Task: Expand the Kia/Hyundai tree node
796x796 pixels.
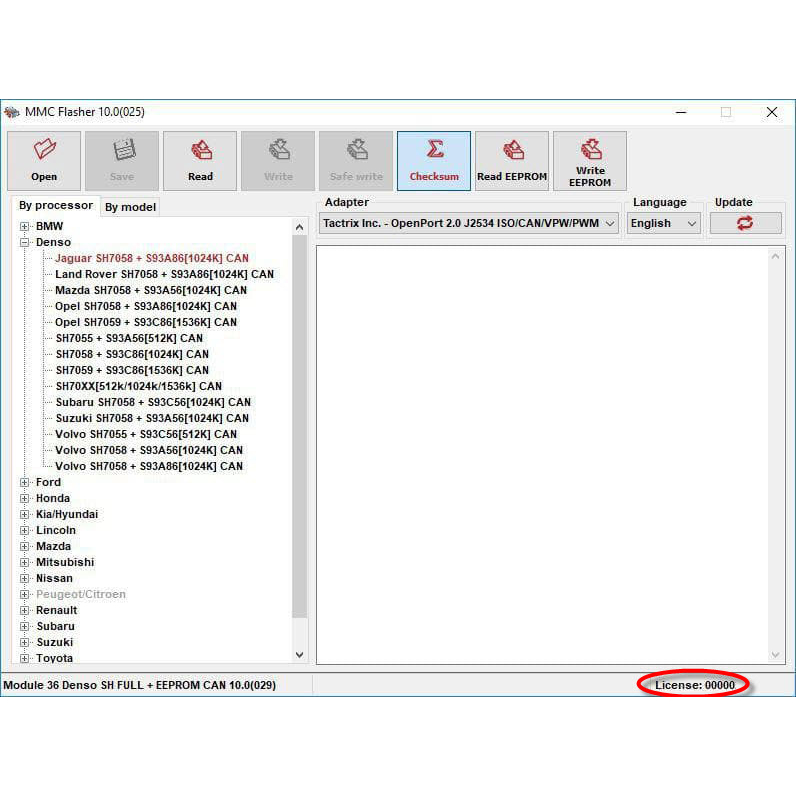Action: coord(24,514)
